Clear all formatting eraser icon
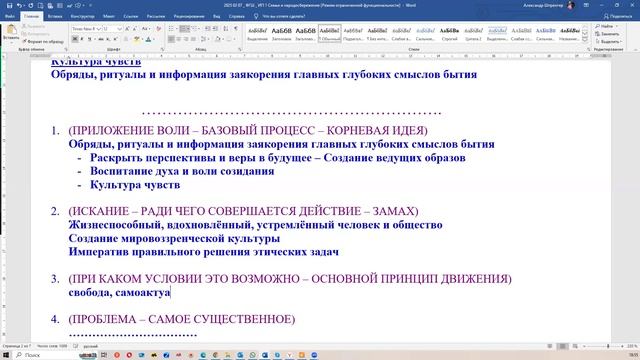640x360 pixels. (x=159, y=29)
